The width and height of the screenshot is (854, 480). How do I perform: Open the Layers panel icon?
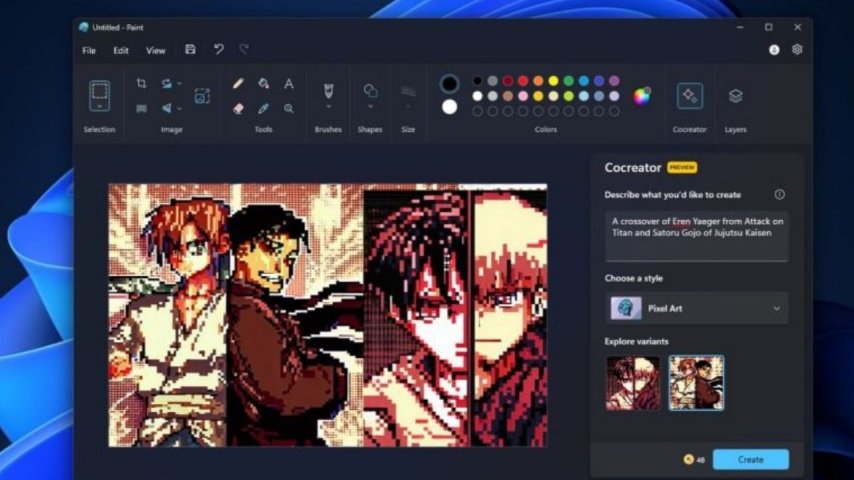pyautogui.click(x=735, y=96)
